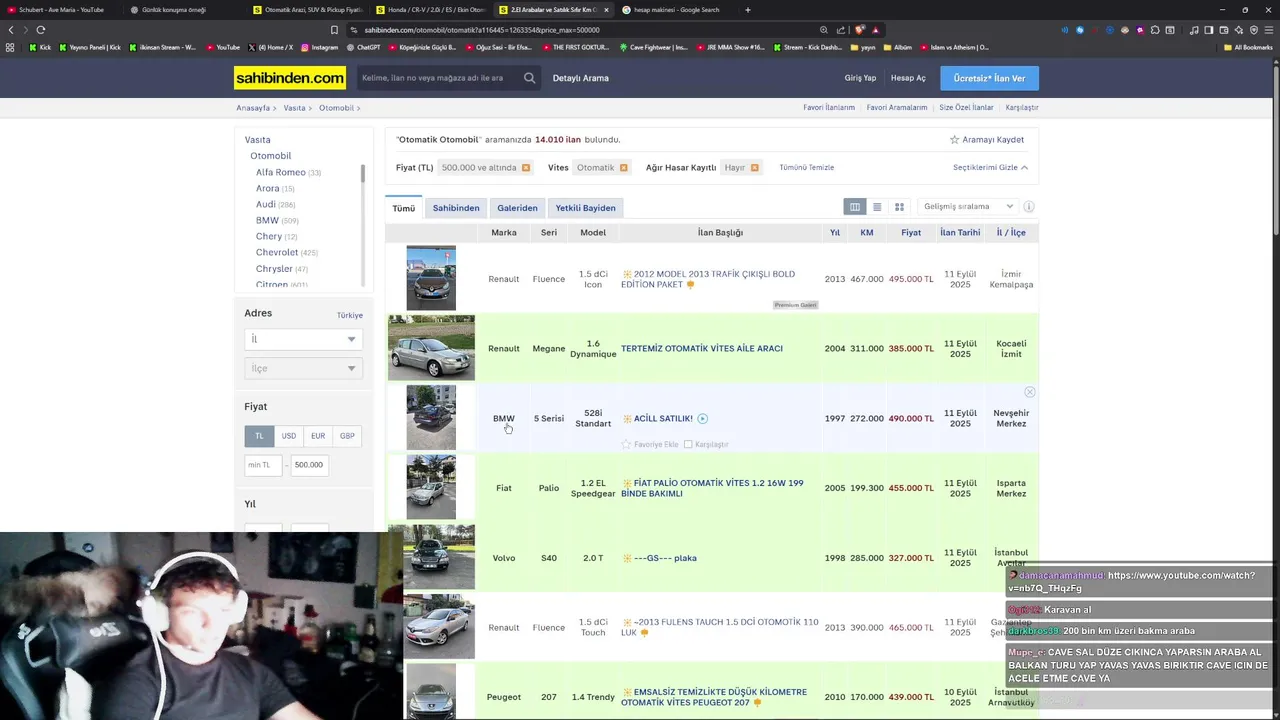1280x720 pixels.
Task: Sort by Fiyat column header
Action: pos(911,233)
